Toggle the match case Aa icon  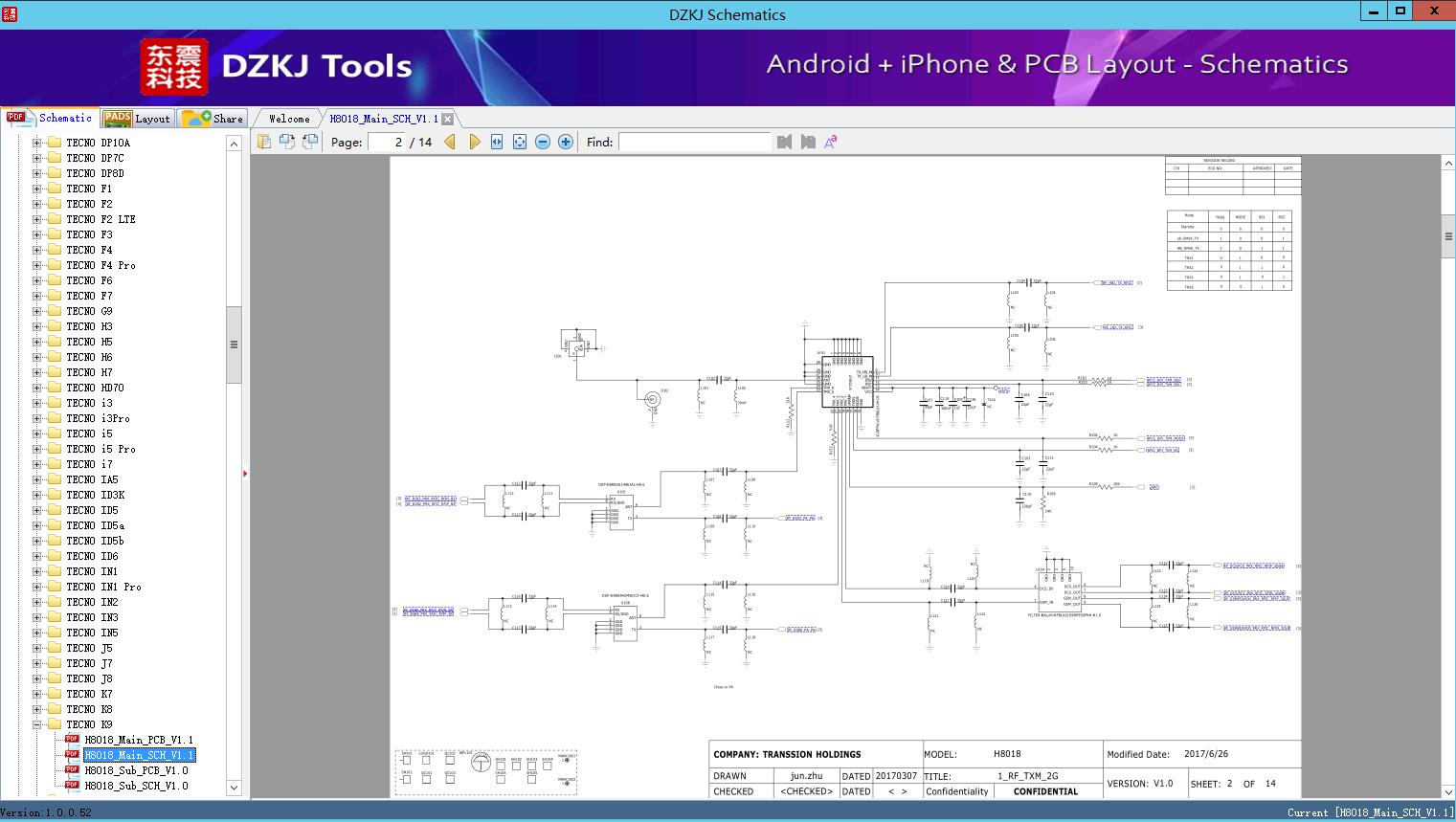tap(831, 142)
